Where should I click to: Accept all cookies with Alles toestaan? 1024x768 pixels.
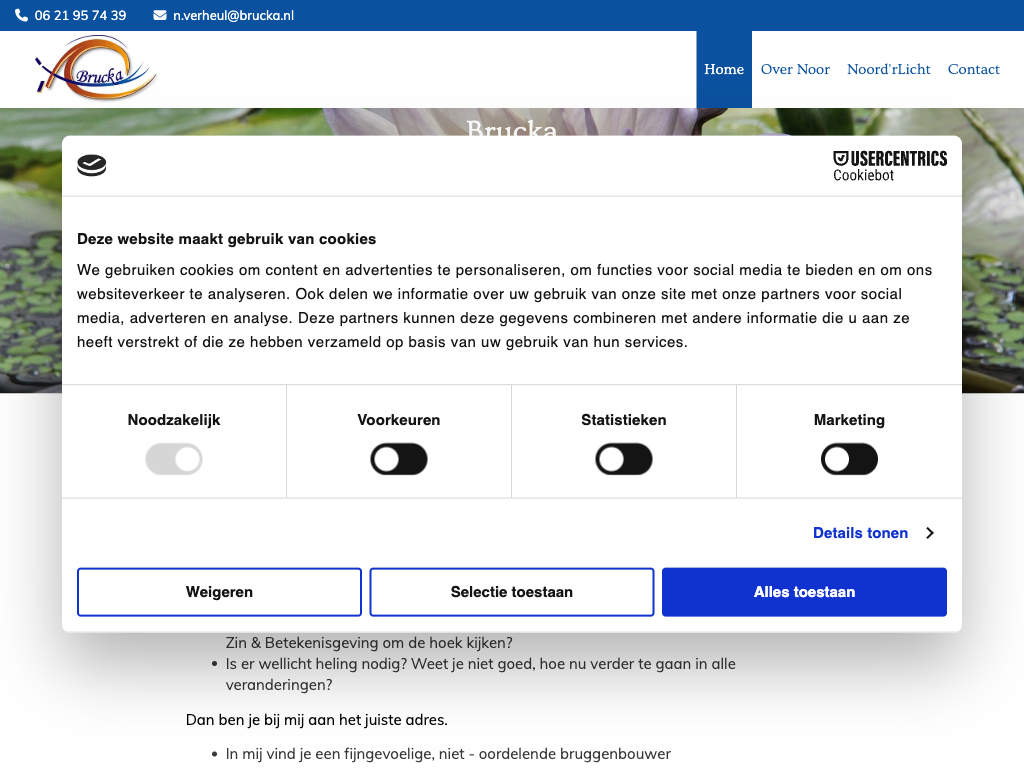click(x=804, y=592)
